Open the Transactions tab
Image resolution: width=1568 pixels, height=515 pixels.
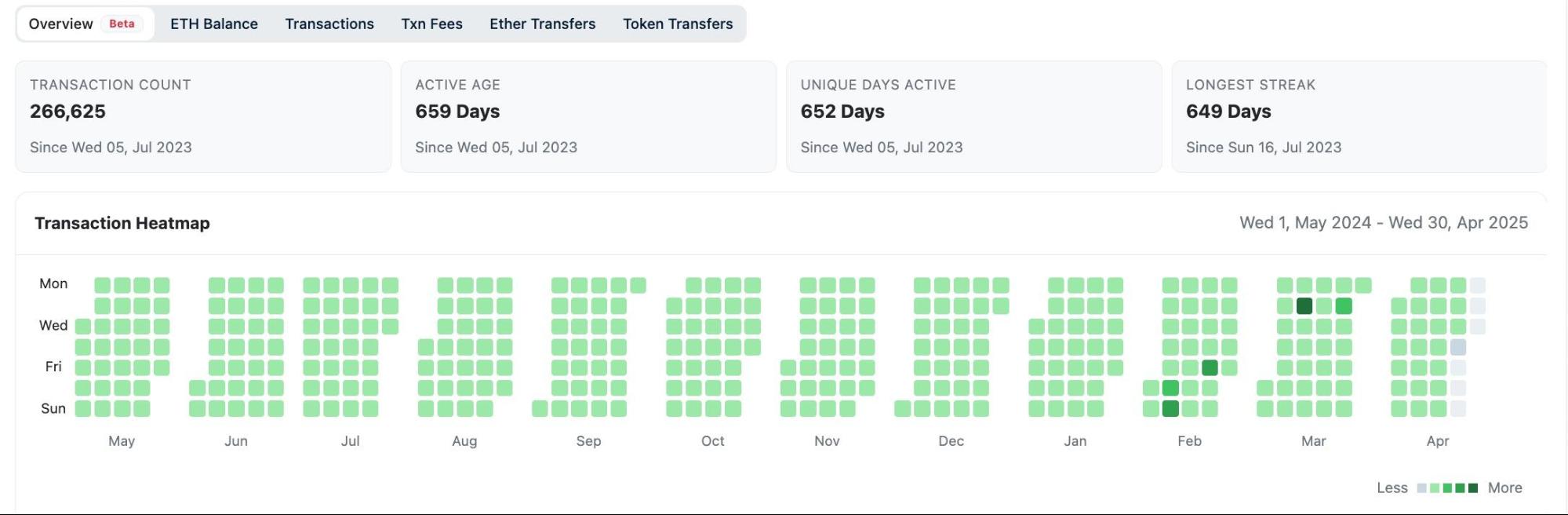click(x=329, y=24)
